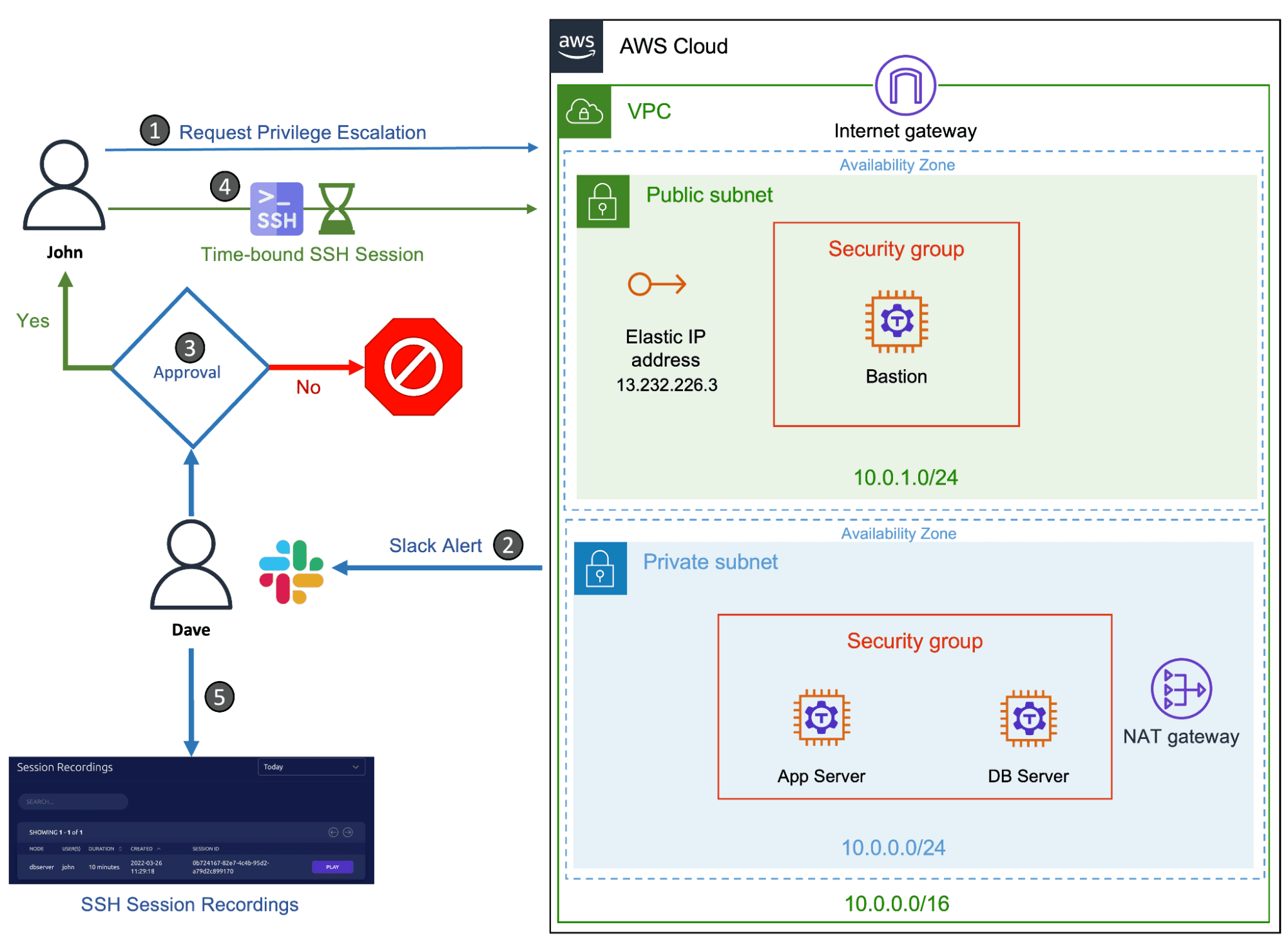
Task: Click the Internet gateway text label
Action: [x=905, y=131]
